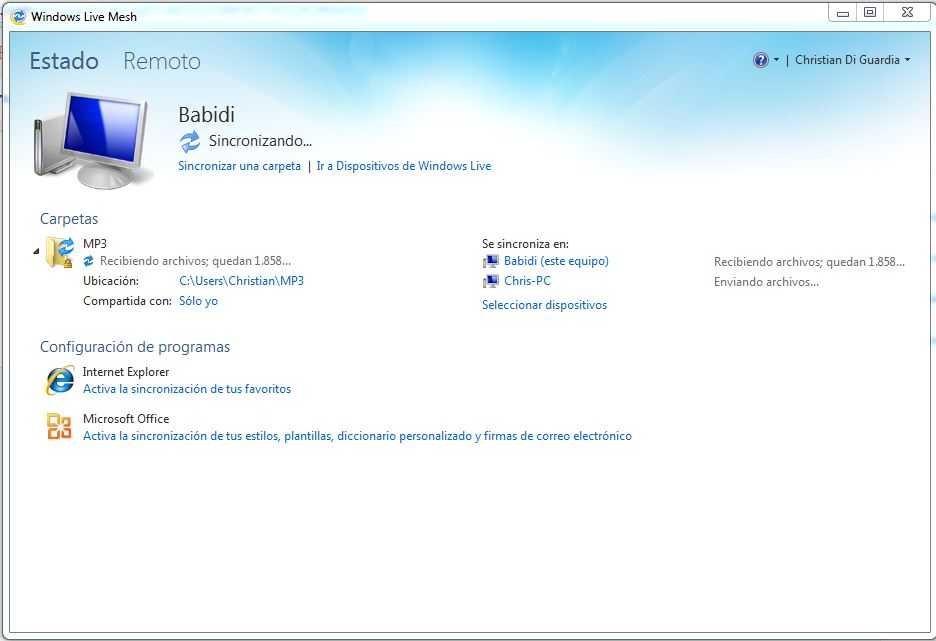Activate Internet Explorer favorites sync link

[187, 389]
